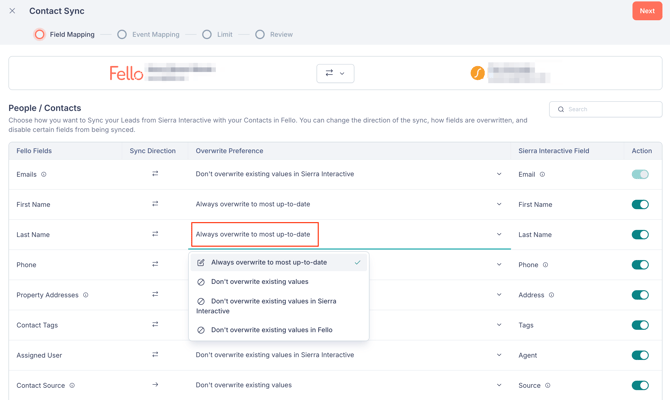Click the sync direction icon for Assigned User
Viewport: 670px width, 400px height.
coord(155,355)
